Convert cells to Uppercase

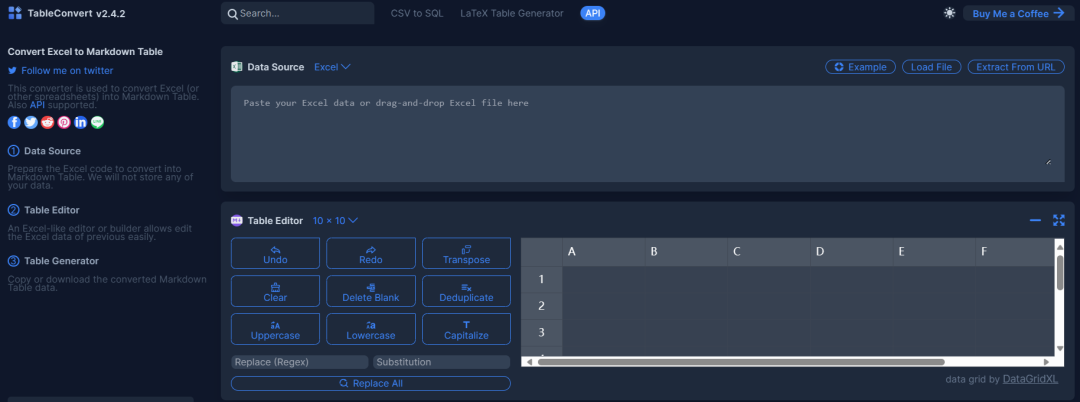(x=276, y=329)
